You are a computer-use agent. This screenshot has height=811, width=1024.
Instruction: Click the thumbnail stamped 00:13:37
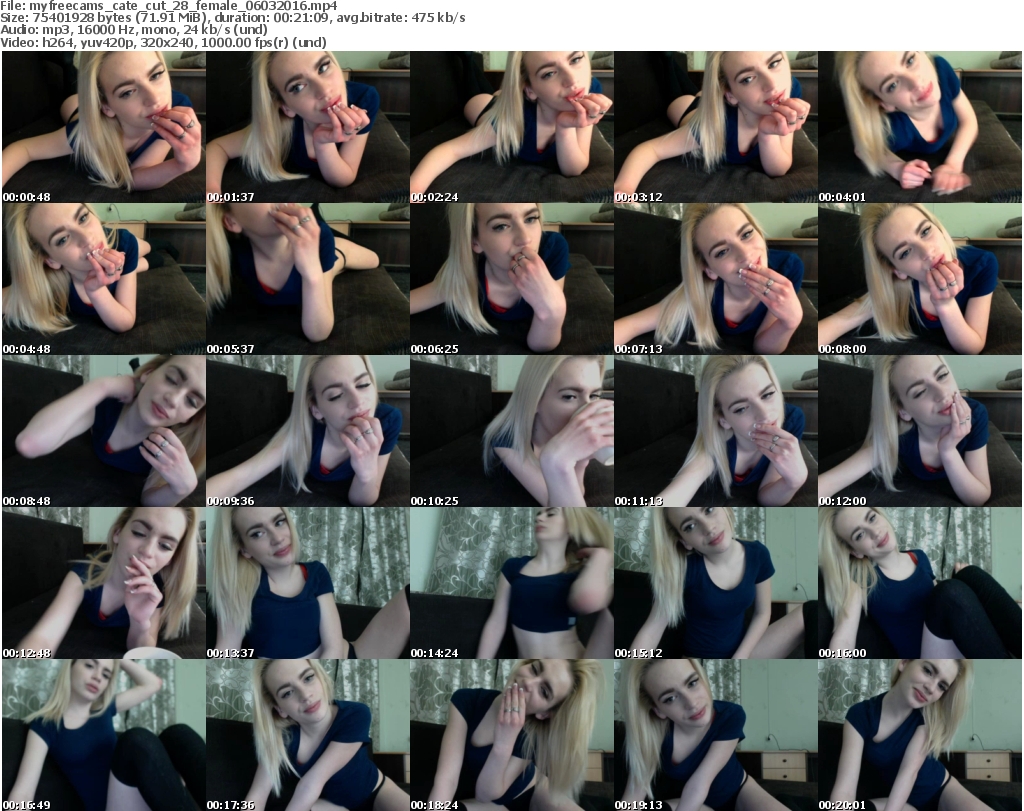pos(308,584)
